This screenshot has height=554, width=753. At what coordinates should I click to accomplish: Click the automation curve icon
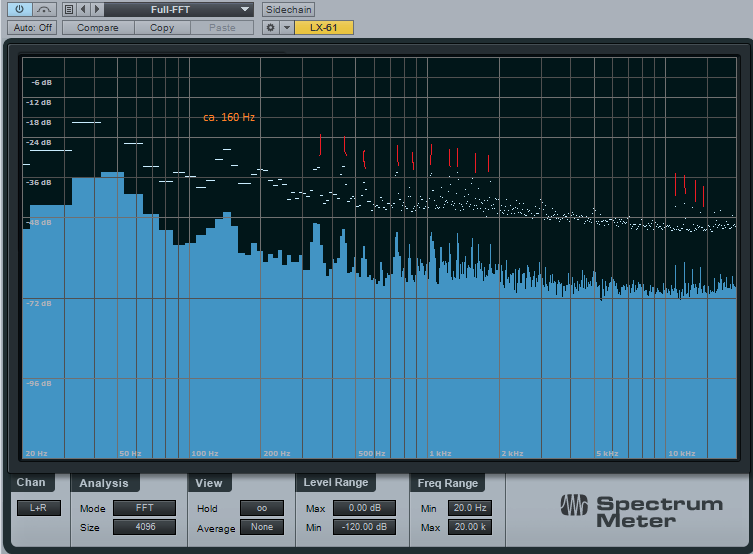tap(44, 9)
